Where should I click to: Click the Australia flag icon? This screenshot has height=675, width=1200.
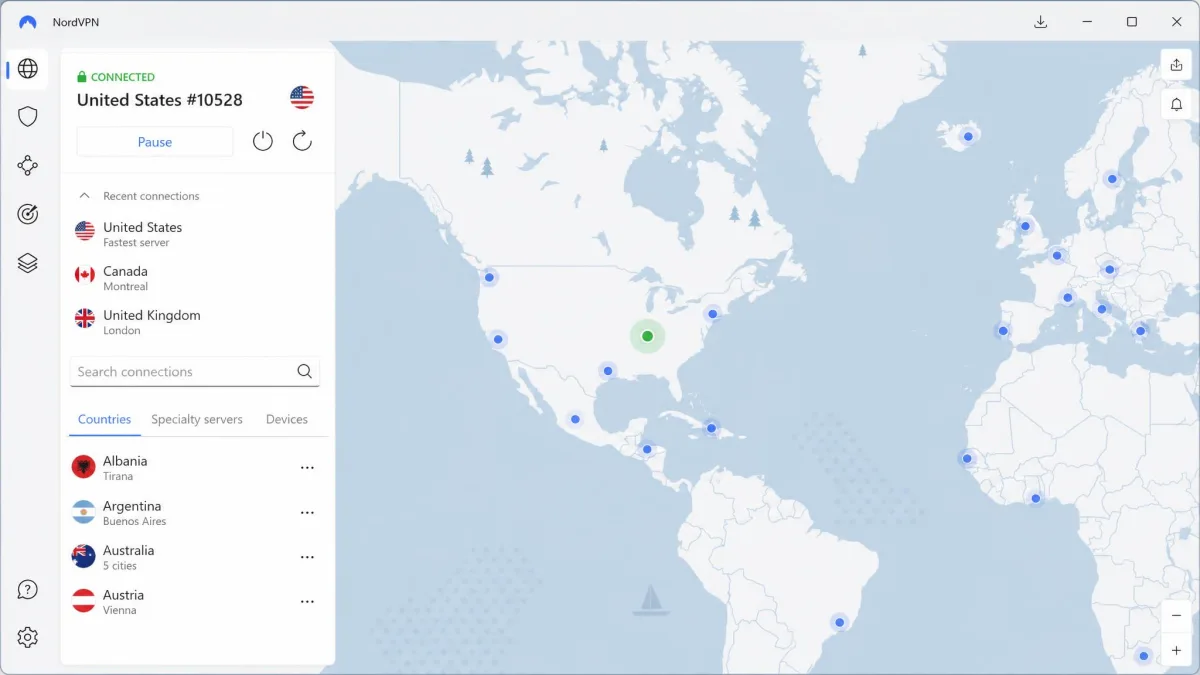[84, 556]
